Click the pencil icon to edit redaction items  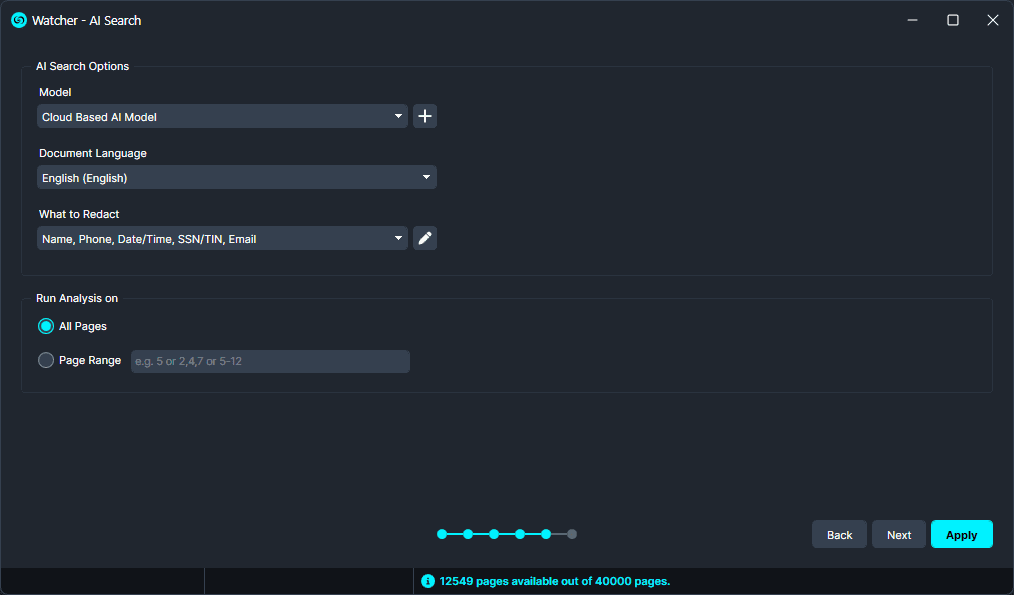[x=425, y=238]
